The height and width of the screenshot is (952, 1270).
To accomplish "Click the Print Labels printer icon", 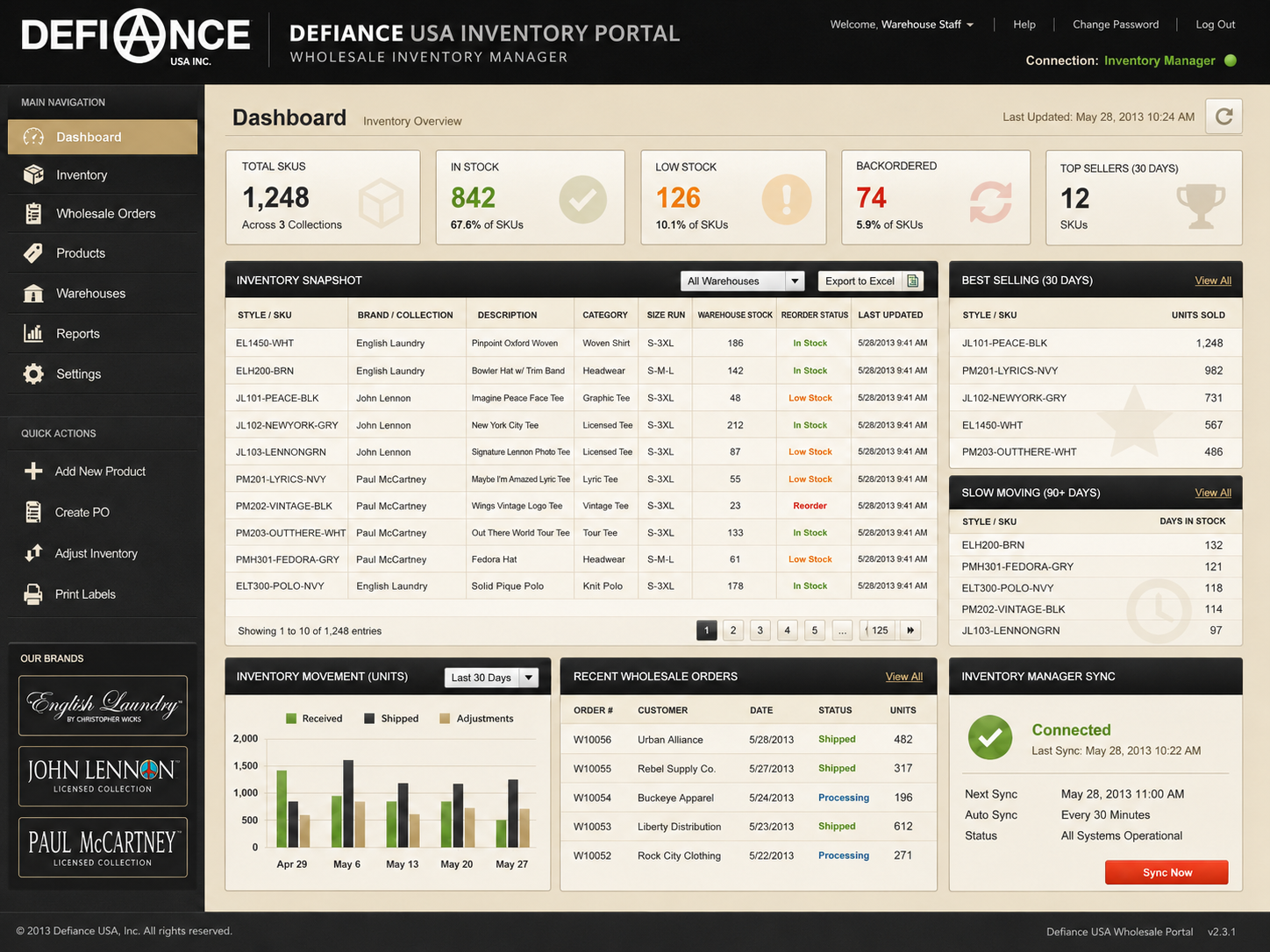I will tap(33, 594).
